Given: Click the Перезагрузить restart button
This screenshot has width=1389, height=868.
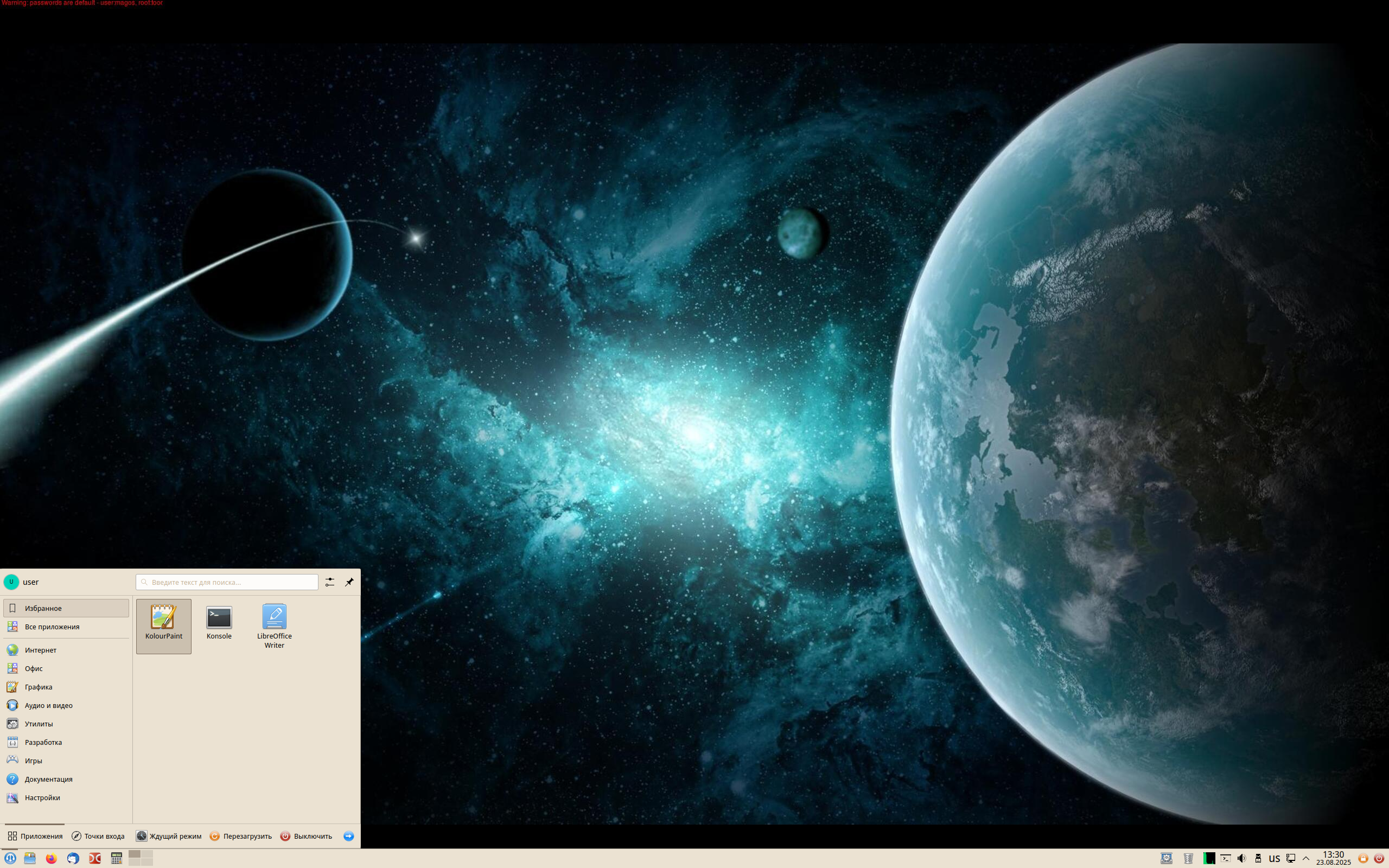Looking at the screenshot, I should click(240, 836).
